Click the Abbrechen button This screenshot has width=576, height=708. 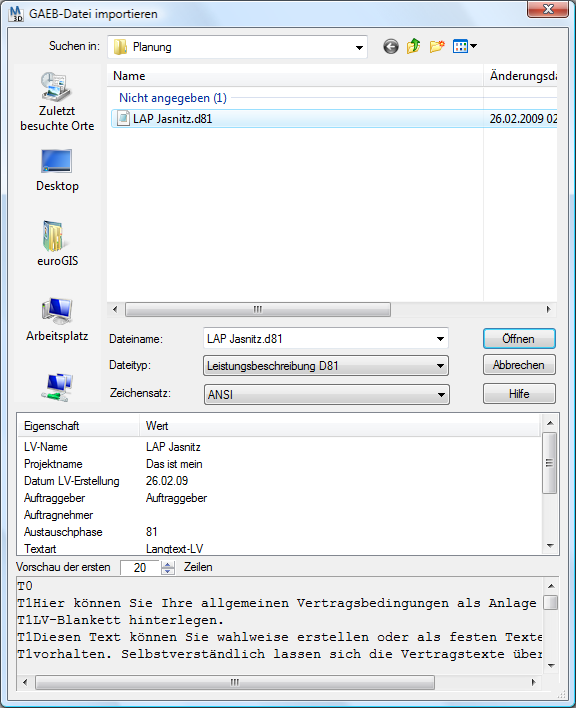pyautogui.click(x=519, y=365)
